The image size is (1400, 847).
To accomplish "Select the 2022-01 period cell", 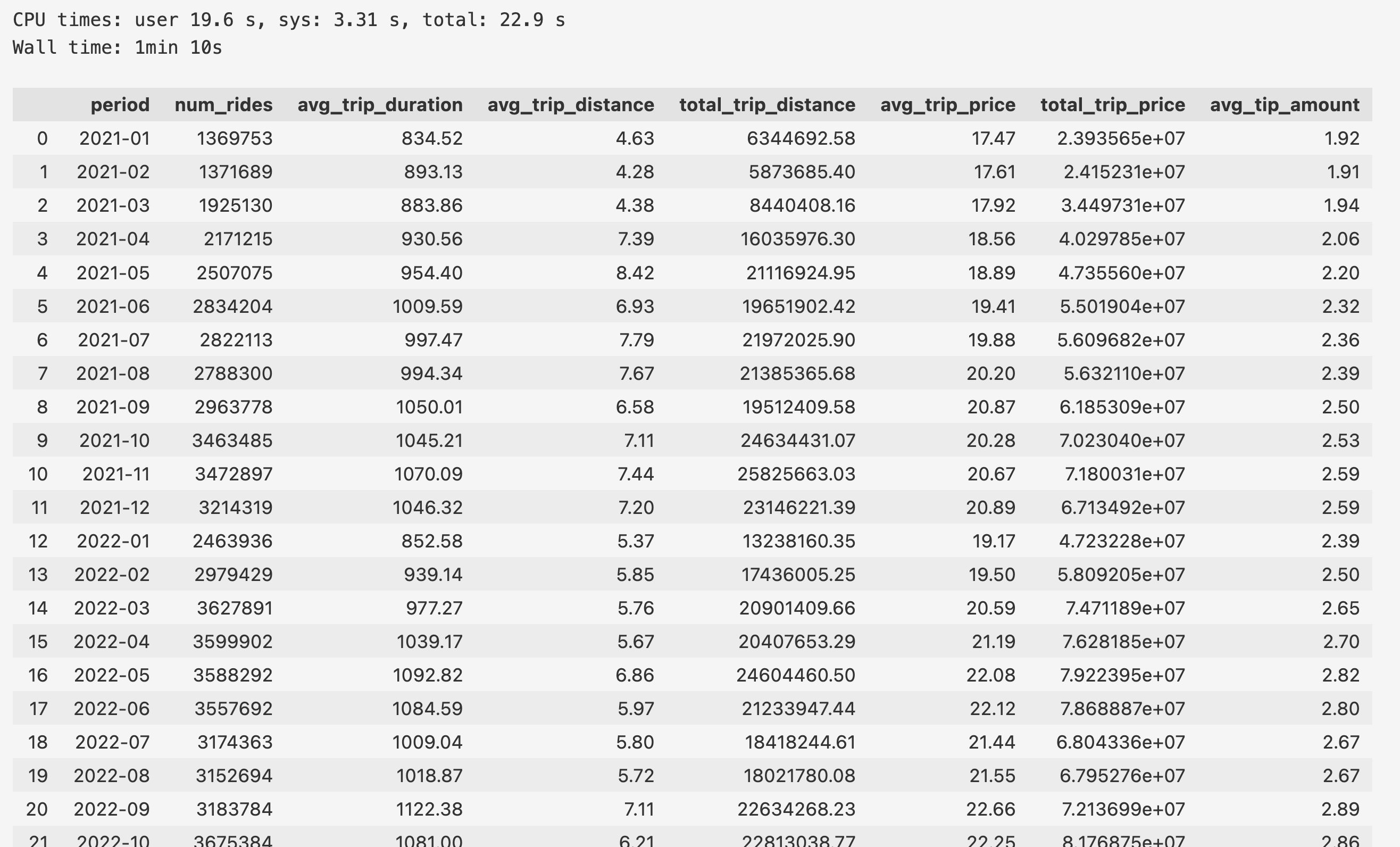I will [113, 541].
